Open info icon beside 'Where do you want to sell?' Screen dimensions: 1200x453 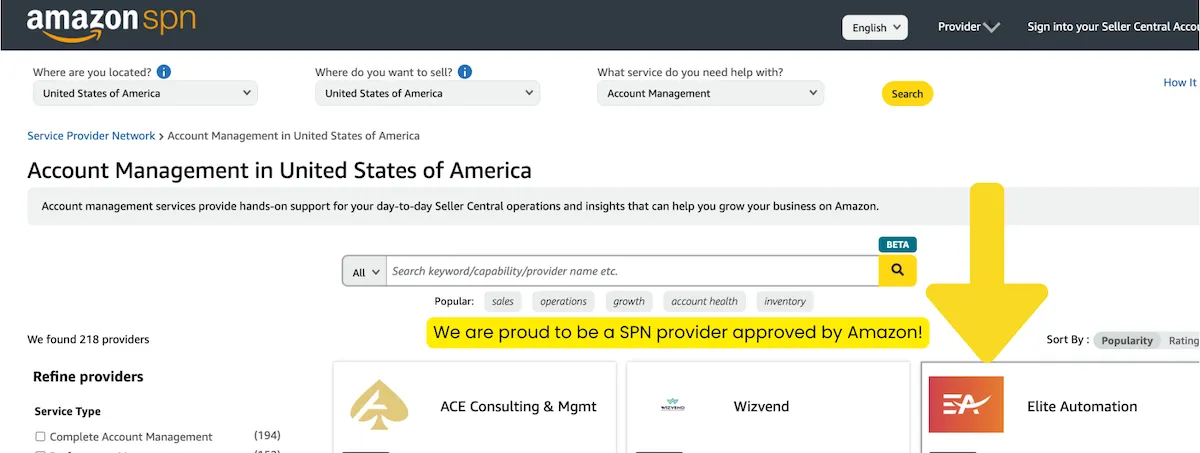coord(465,72)
